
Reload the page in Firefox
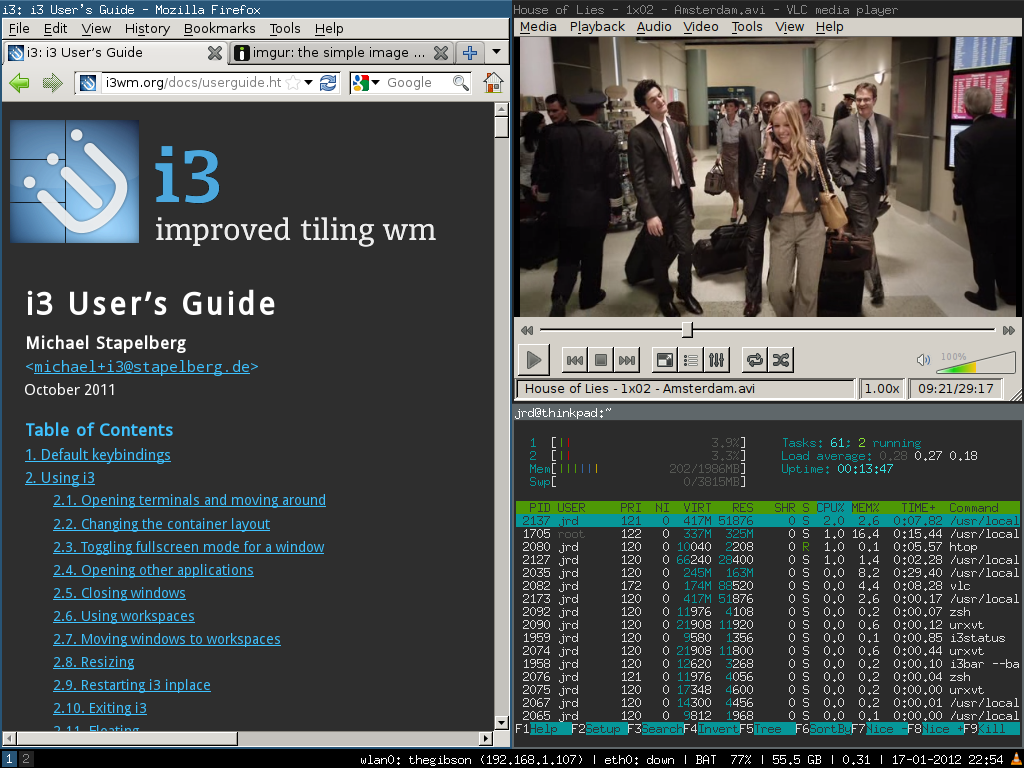pyautogui.click(x=328, y=83)
